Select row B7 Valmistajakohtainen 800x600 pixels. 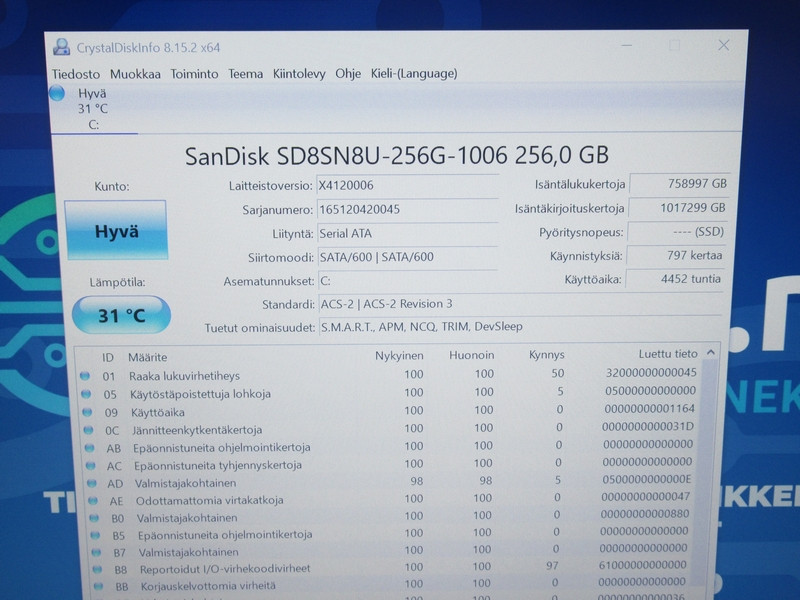(389, 550)
